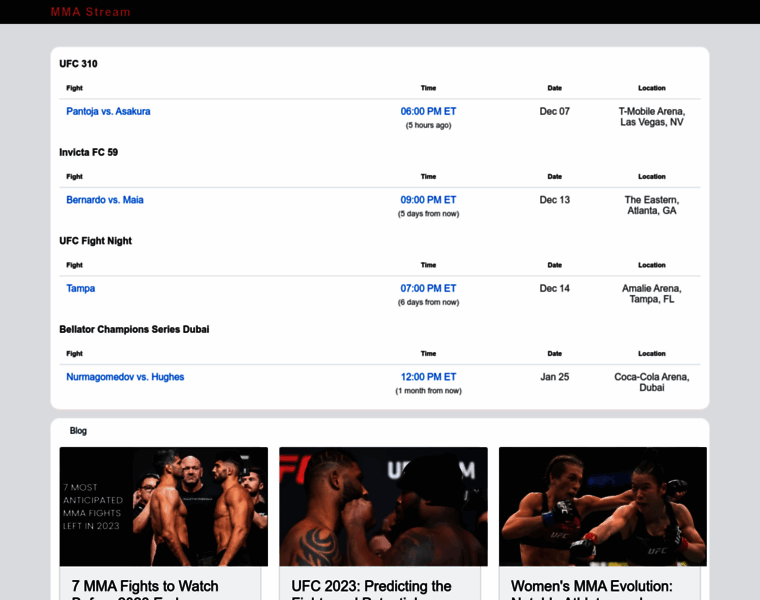Click the 12:00 PM ET time link

point(428,377)
